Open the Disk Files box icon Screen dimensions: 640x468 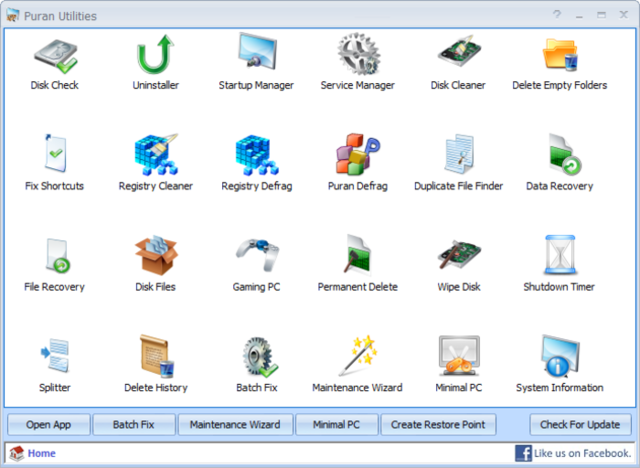pos(156,255)
